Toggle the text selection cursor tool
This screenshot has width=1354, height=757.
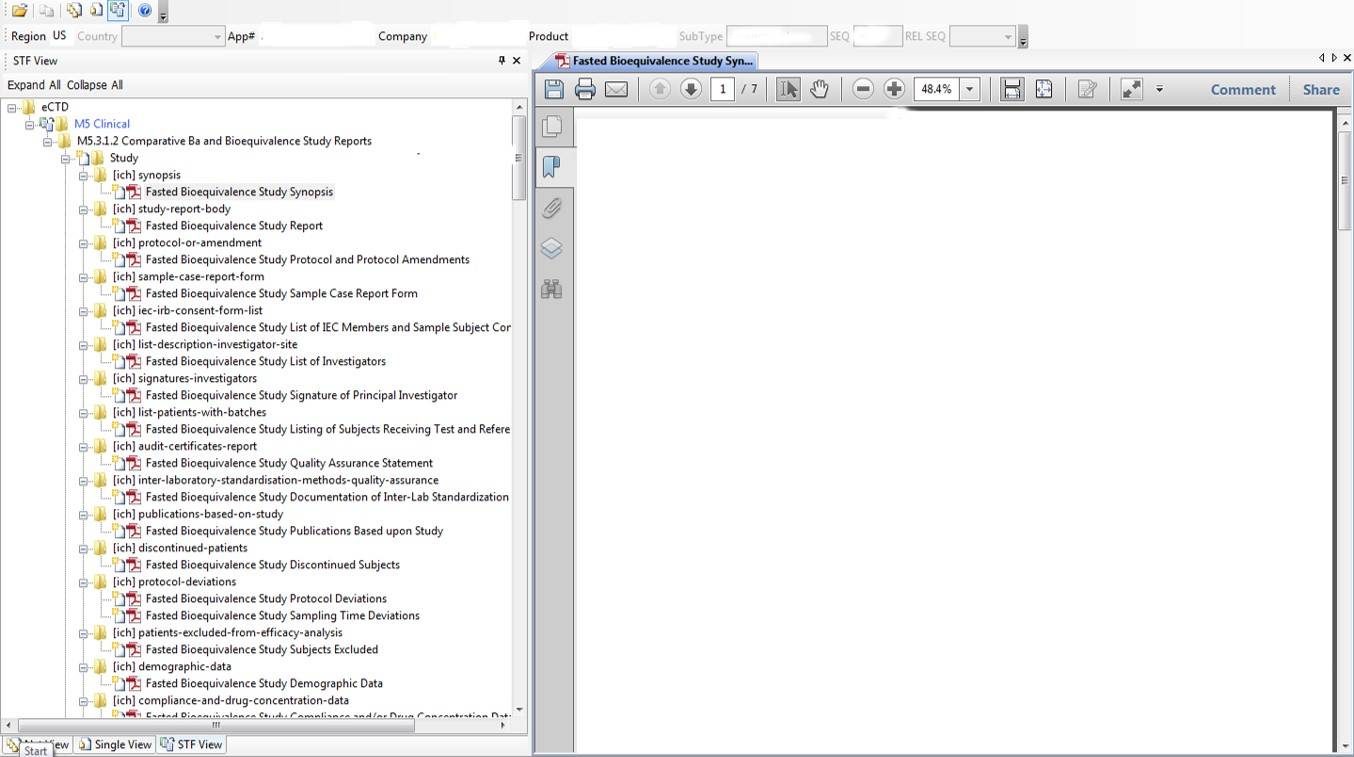[788, 89]
